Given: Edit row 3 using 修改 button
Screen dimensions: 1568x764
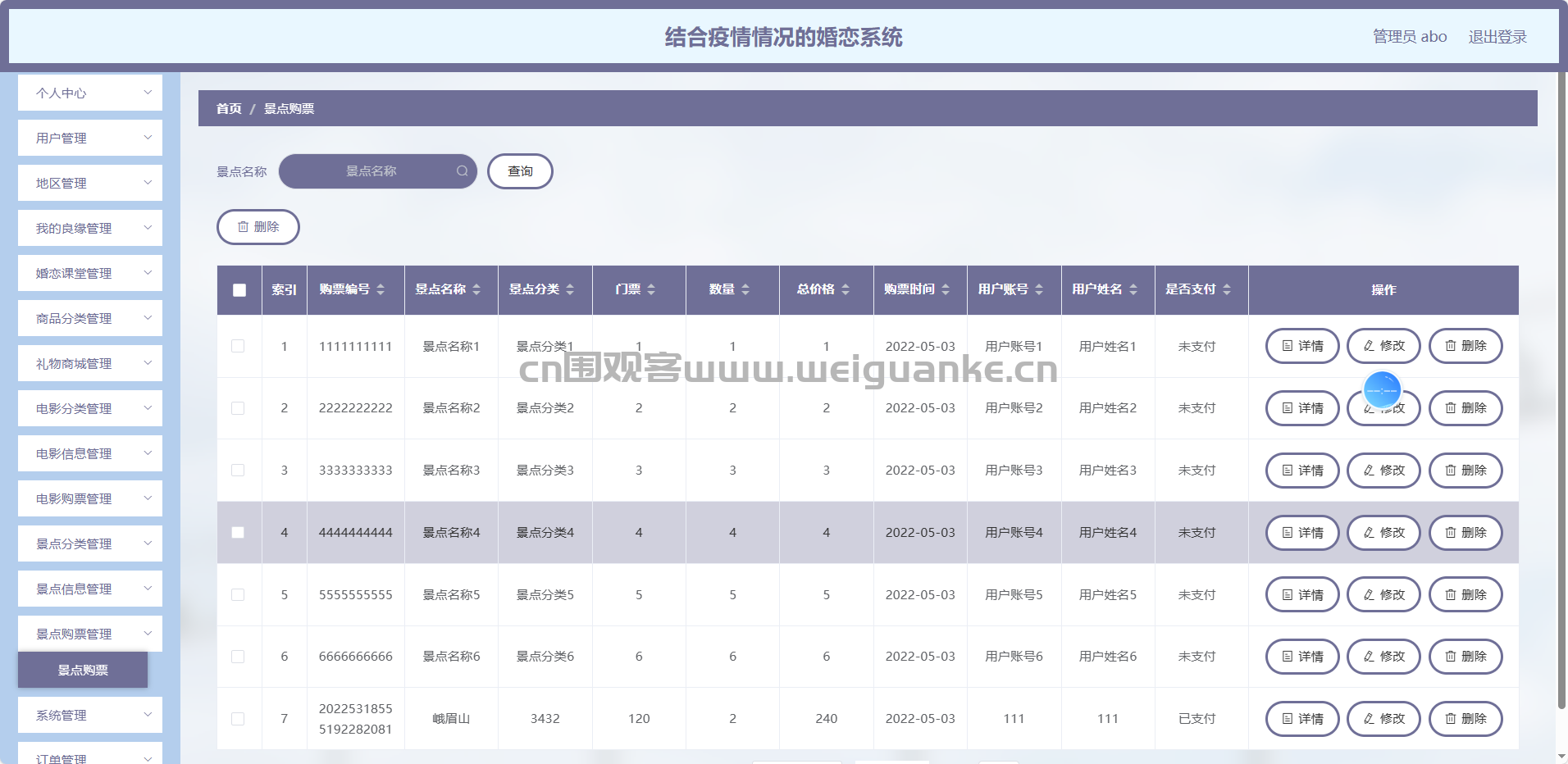Looking at the screenshot, I should (1383, 471).
